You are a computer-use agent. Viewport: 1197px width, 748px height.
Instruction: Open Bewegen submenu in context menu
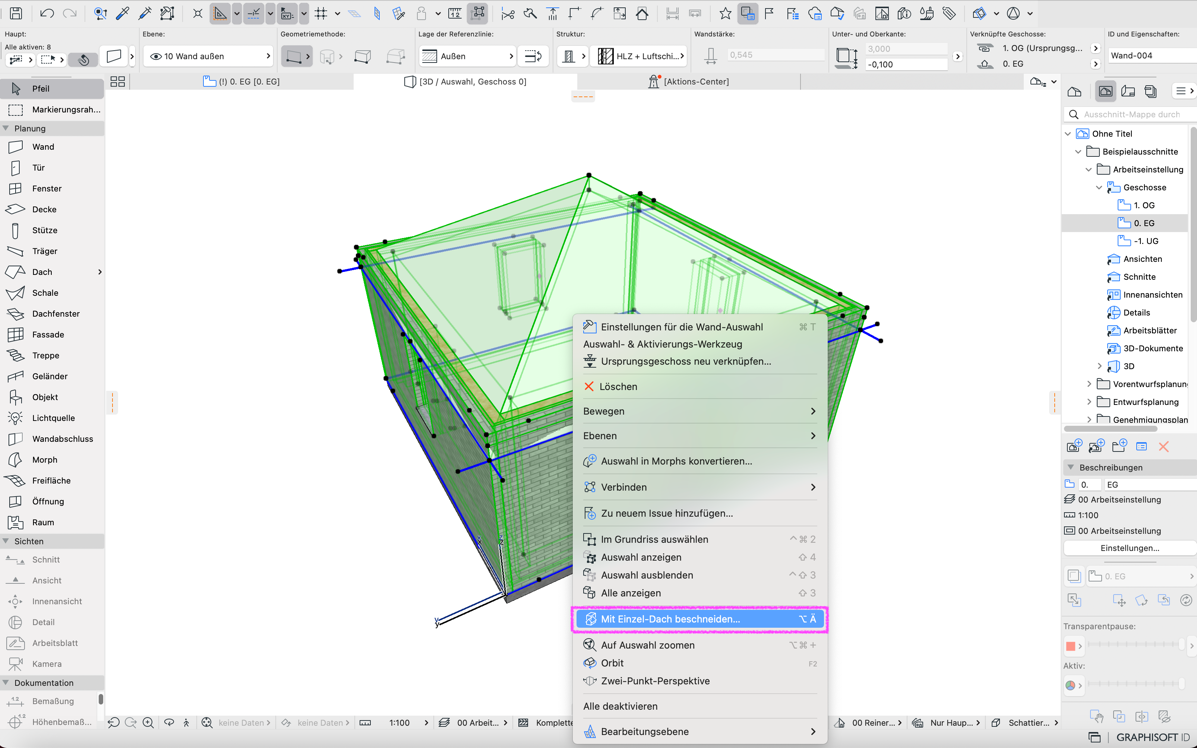pos(699,411)
